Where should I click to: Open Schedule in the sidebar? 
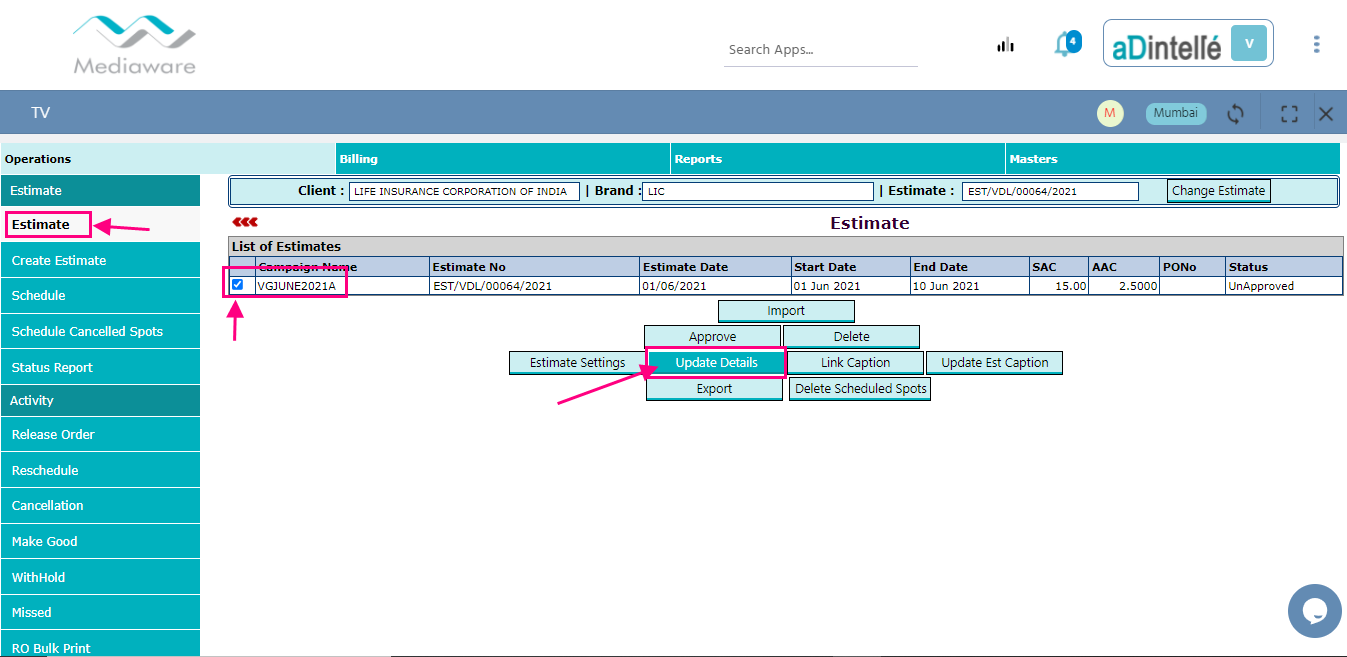[100, 296]
